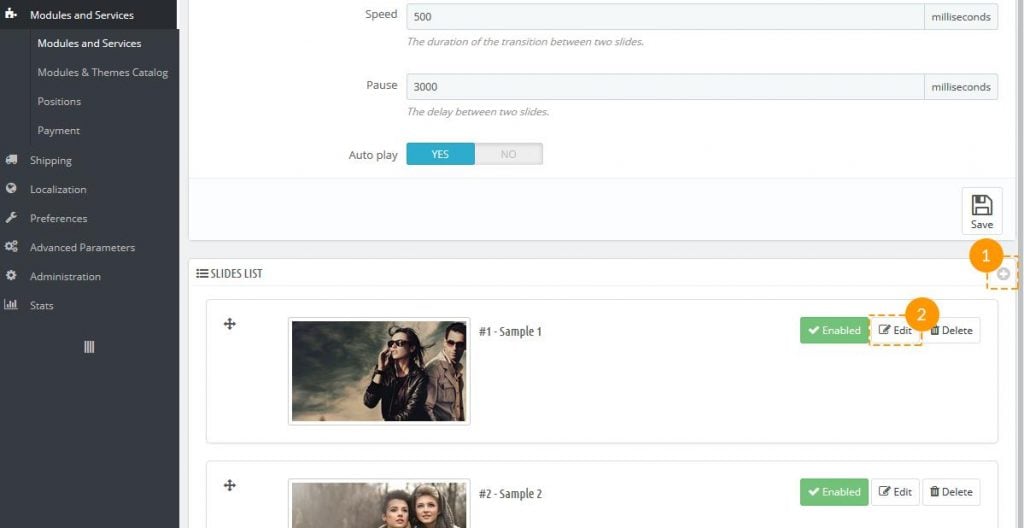Expand the Advanced Parameters menu section

[82, 247]
